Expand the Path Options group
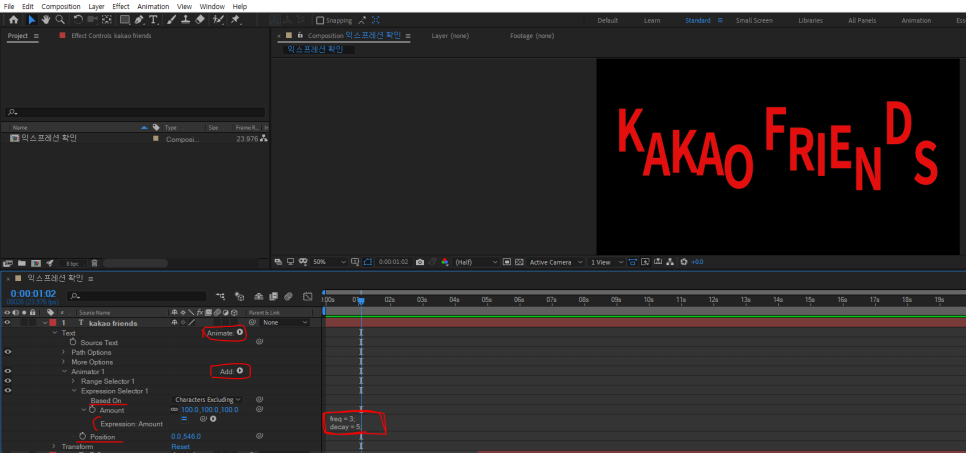This screenshot has width=966, height=453. point(63,352)
